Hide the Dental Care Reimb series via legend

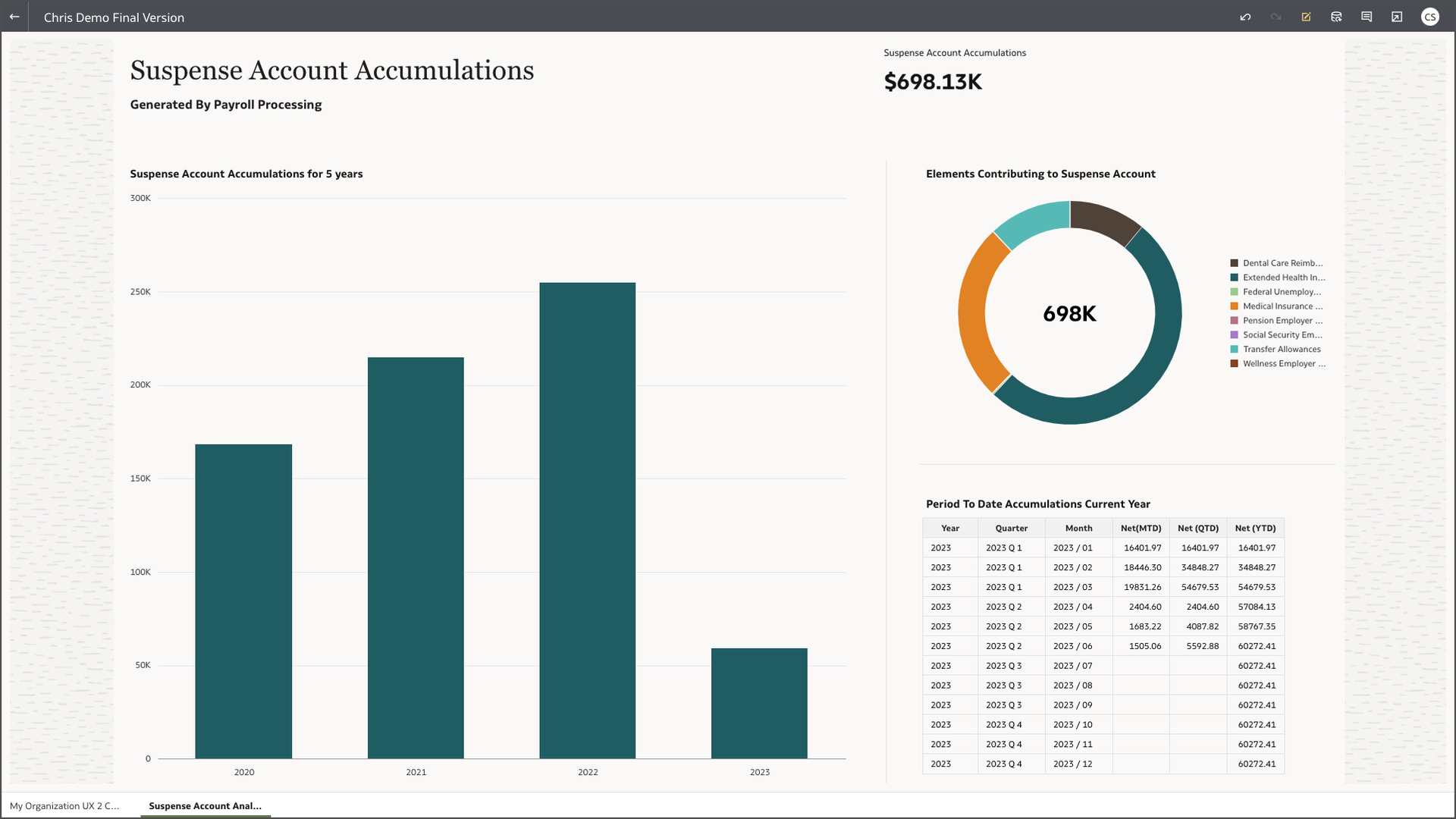[x=1282, y=262]
